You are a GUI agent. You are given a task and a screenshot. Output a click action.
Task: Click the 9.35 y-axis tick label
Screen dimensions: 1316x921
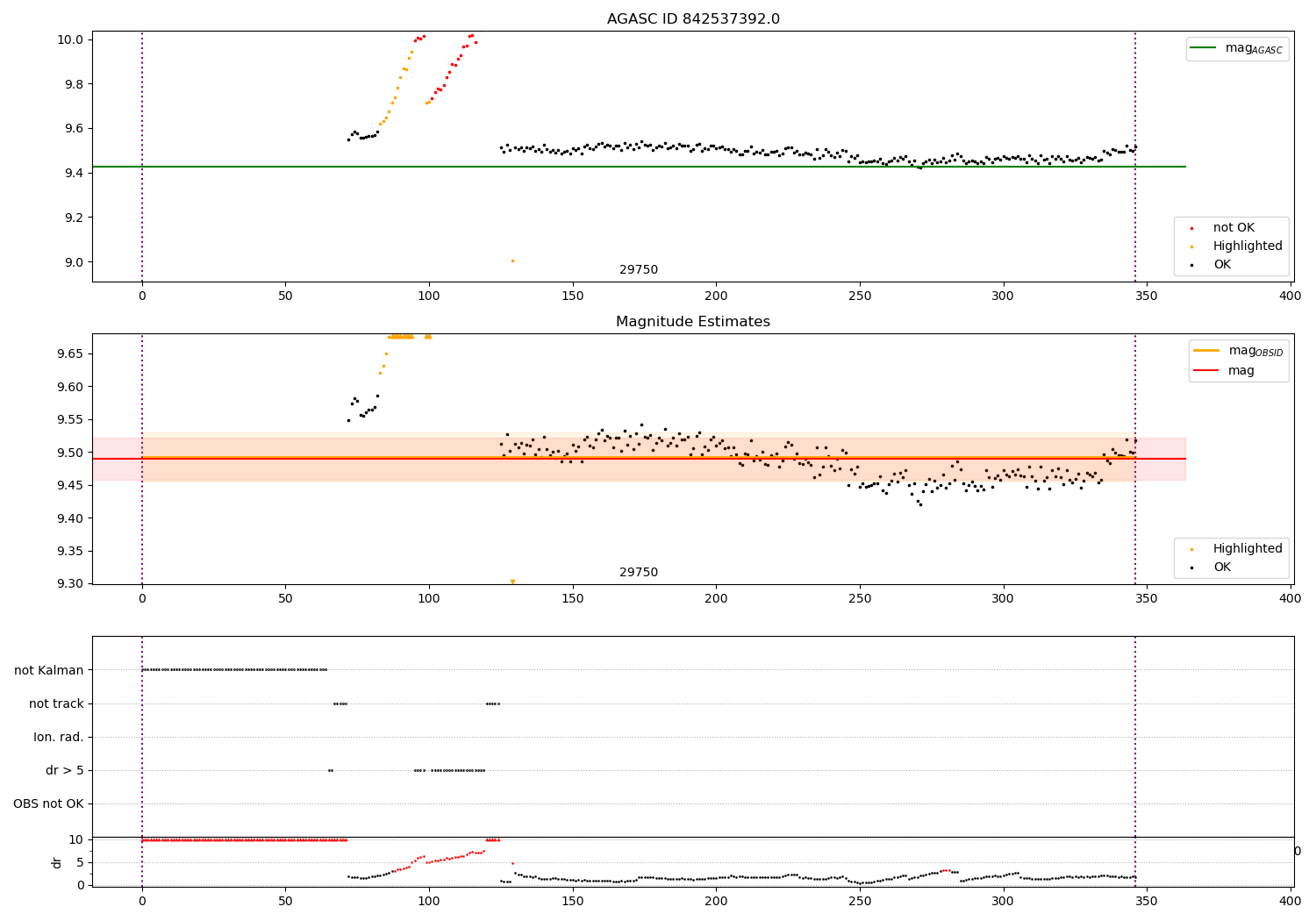click(x=71, y=551)
